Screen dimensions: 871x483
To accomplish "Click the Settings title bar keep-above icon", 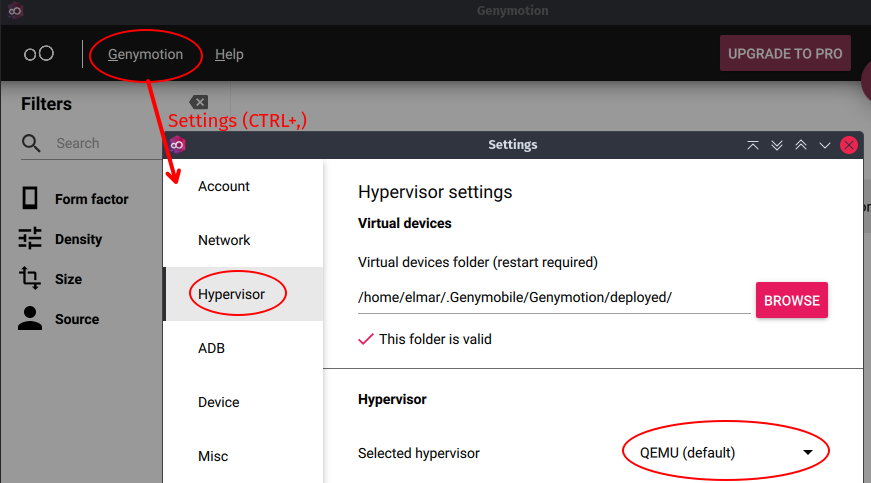I will click(x=753, y=145).
